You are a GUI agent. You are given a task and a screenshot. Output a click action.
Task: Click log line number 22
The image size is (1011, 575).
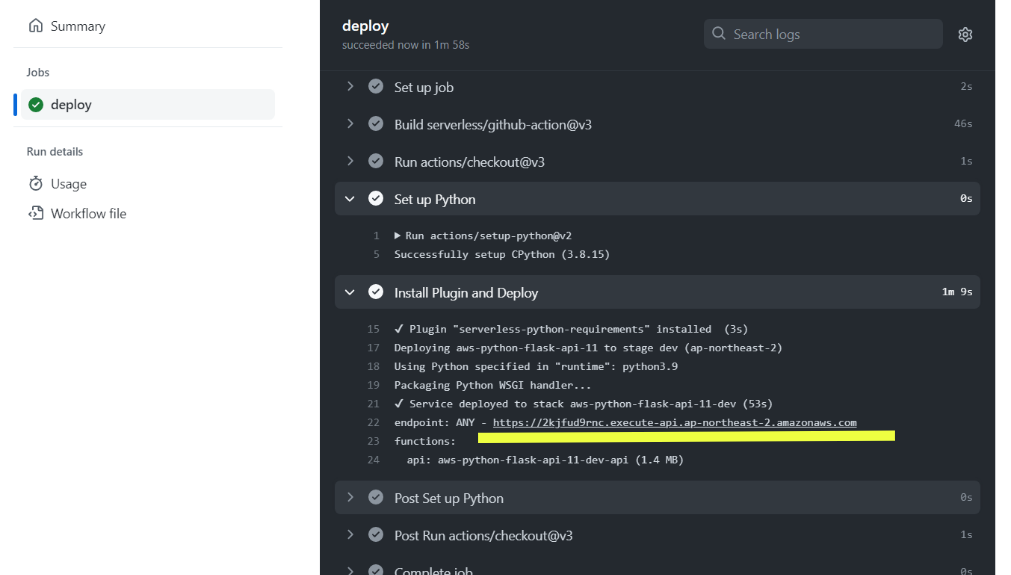click(373, 423)
